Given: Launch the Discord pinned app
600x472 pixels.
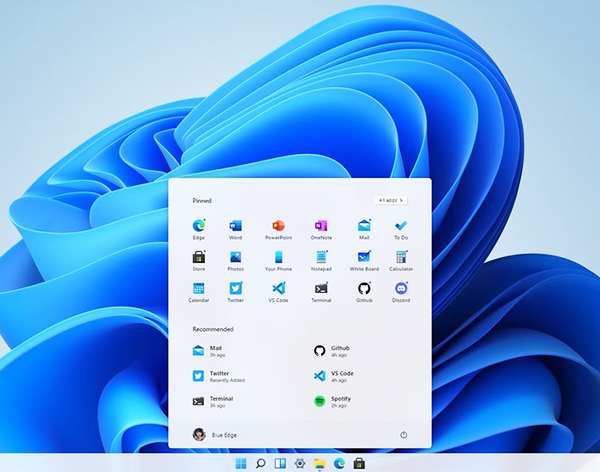Looking at the screenshot, I should click(x=401, y=292).
